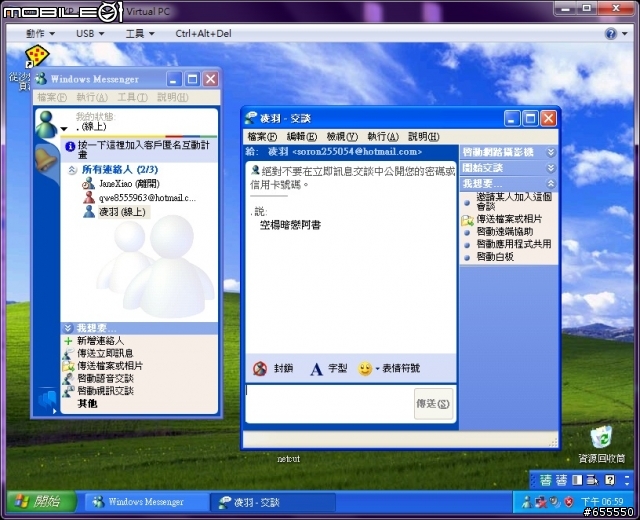Click the conversation window title icon
The height and width of the screenshot is (520, 640).
[250, 118]
